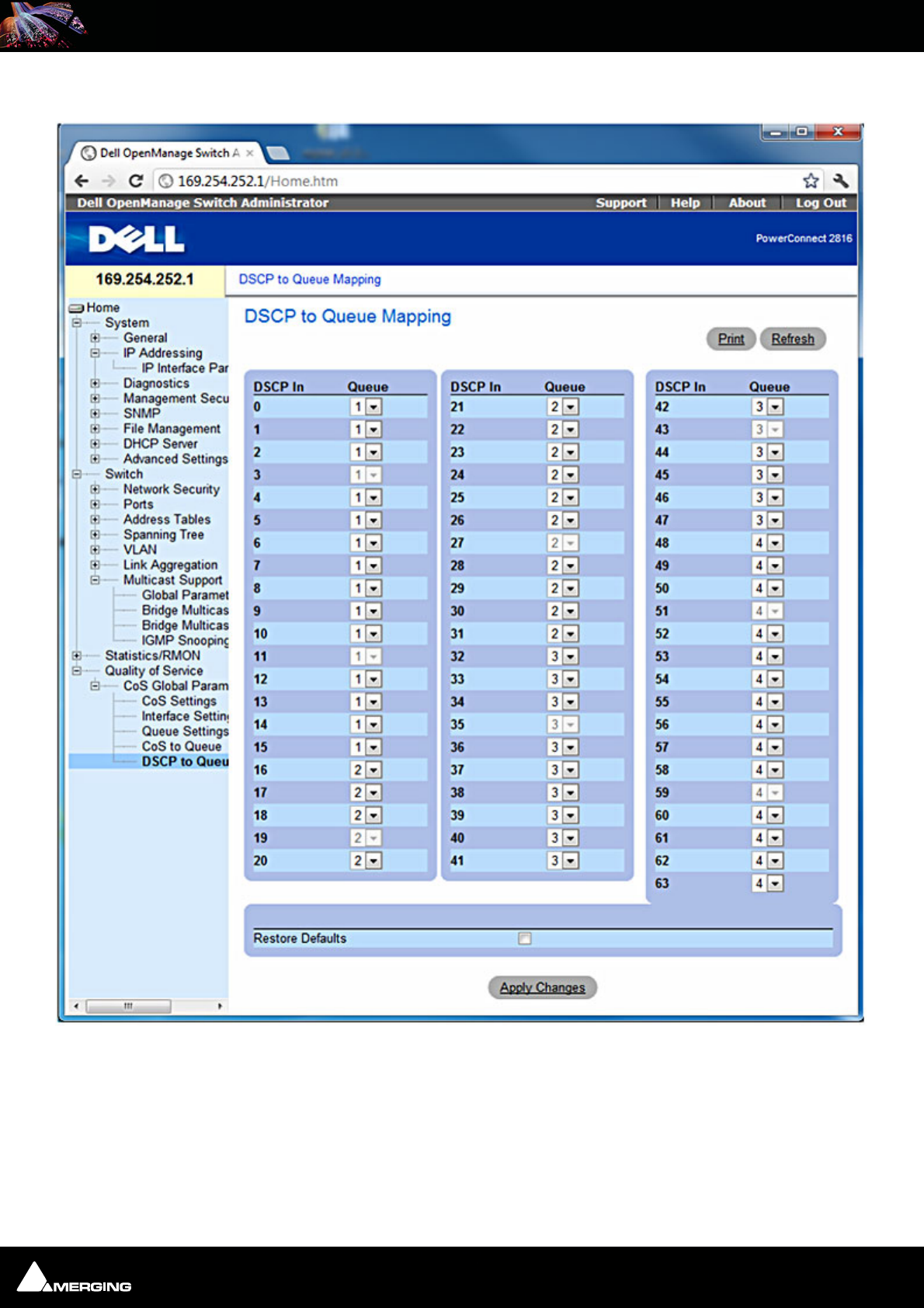Click the sidebar horizontal scrollbar thumb

(128, 1006)
